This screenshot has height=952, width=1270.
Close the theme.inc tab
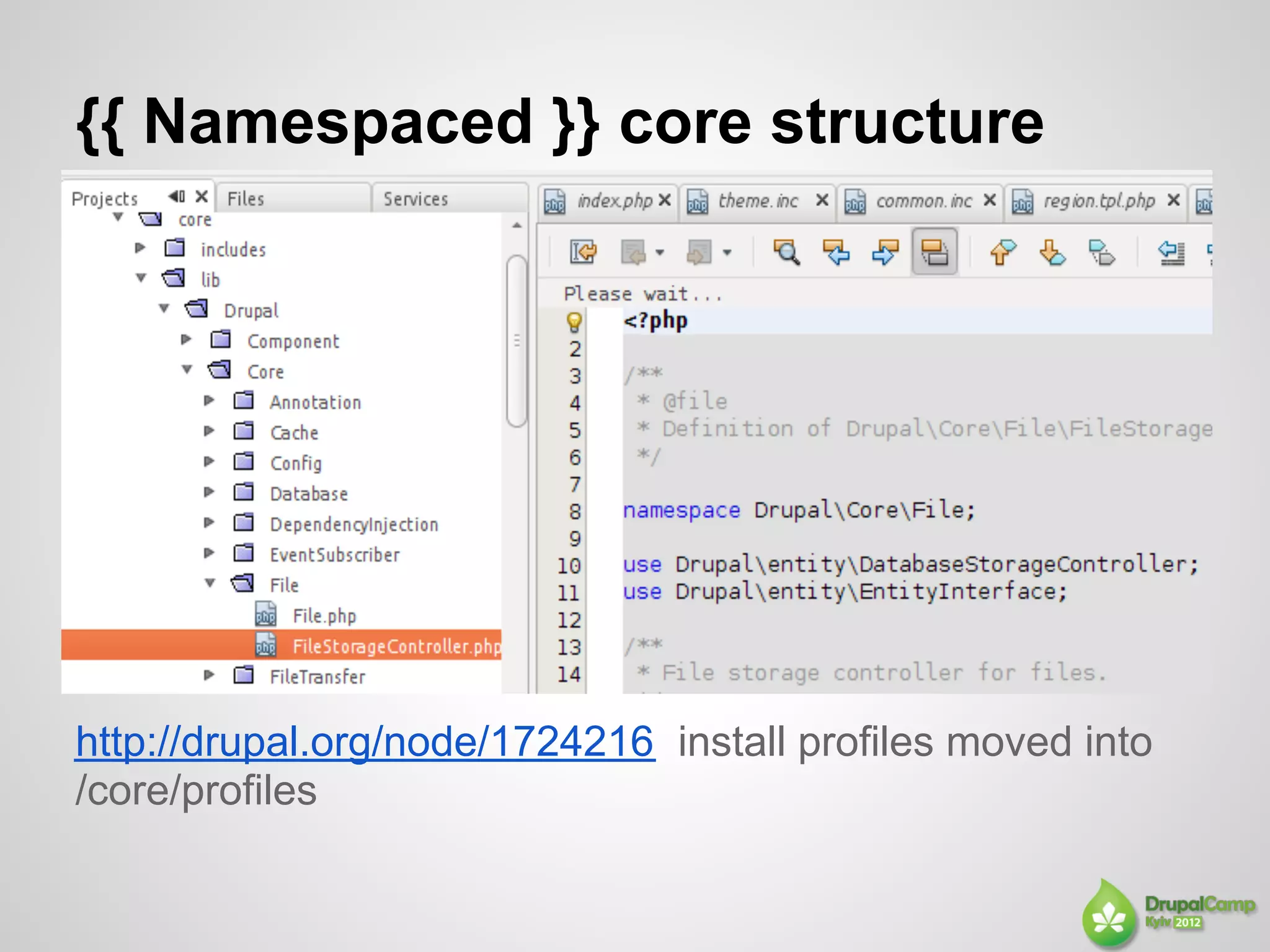tap(822, 200)
